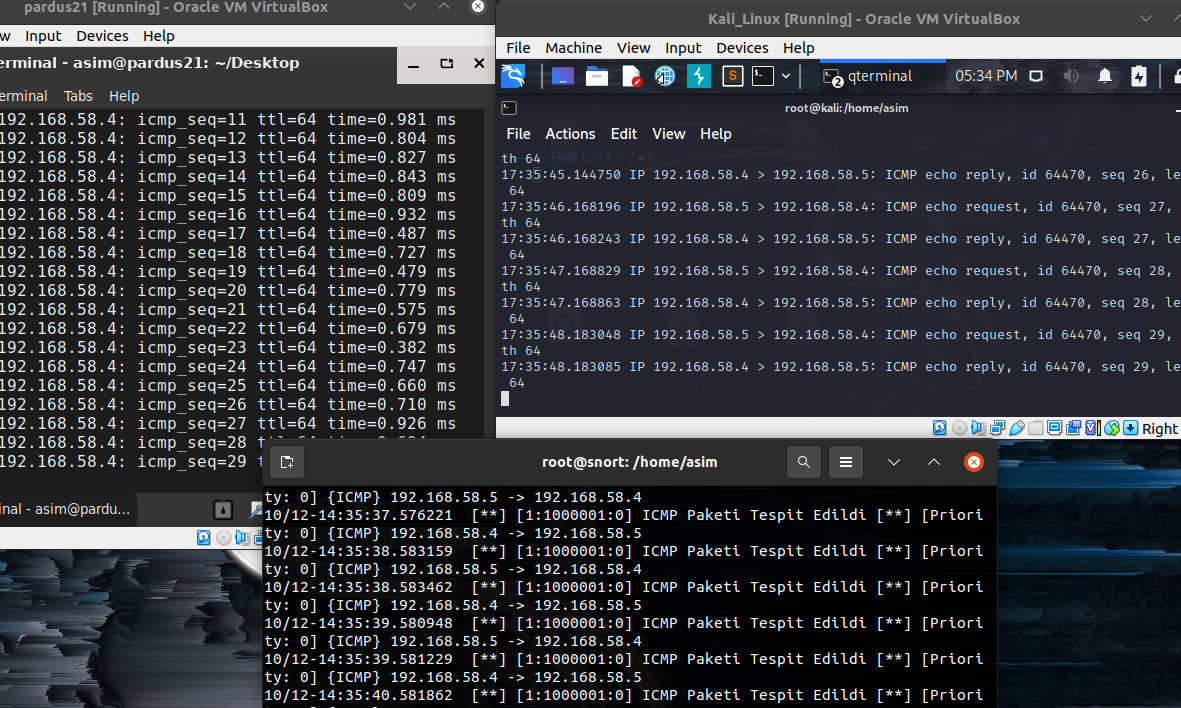
Task: Click the purple show-desktop icon in Kali panel
Action: point(563,76)
